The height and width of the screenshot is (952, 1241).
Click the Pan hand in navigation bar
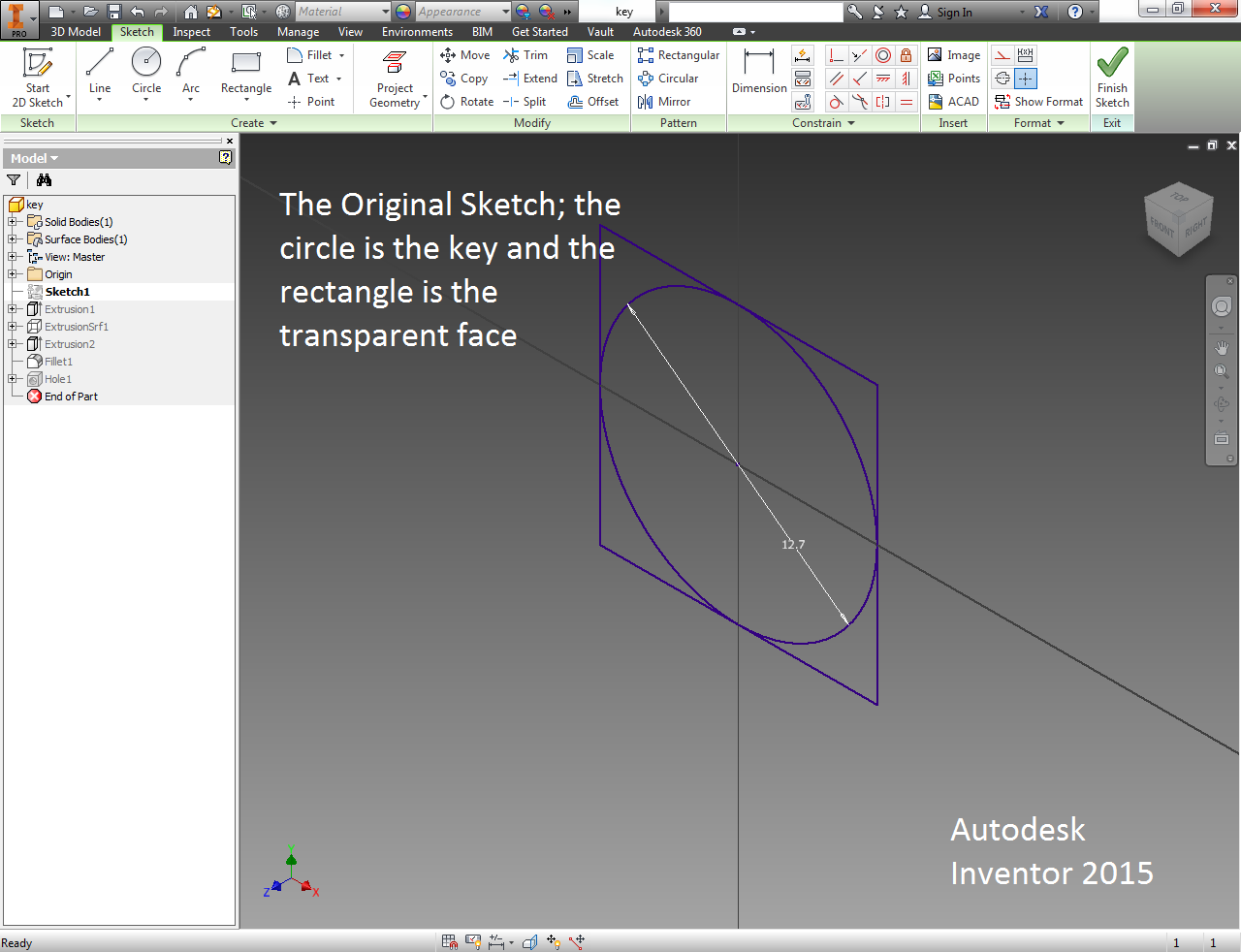point(1222,348)
